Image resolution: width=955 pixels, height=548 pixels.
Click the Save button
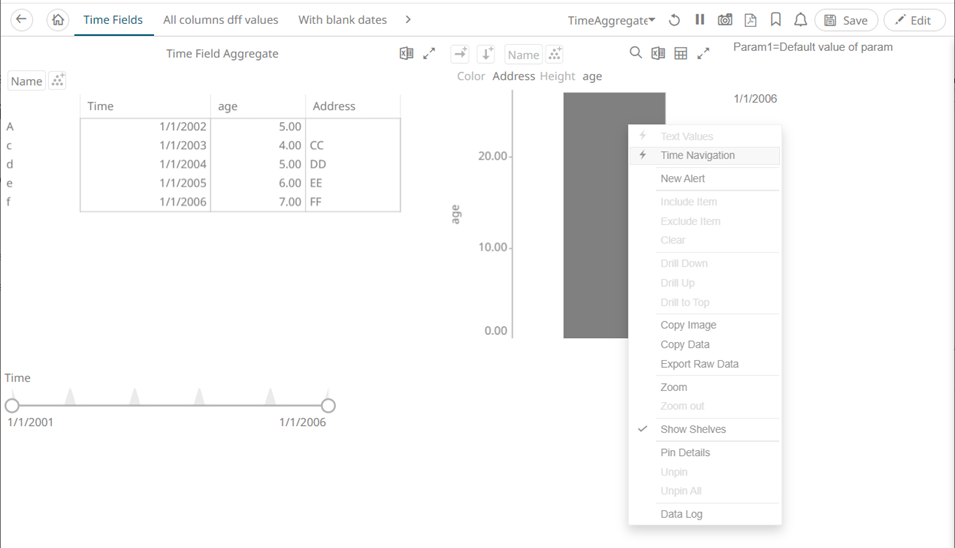click(x=846, y=20)
